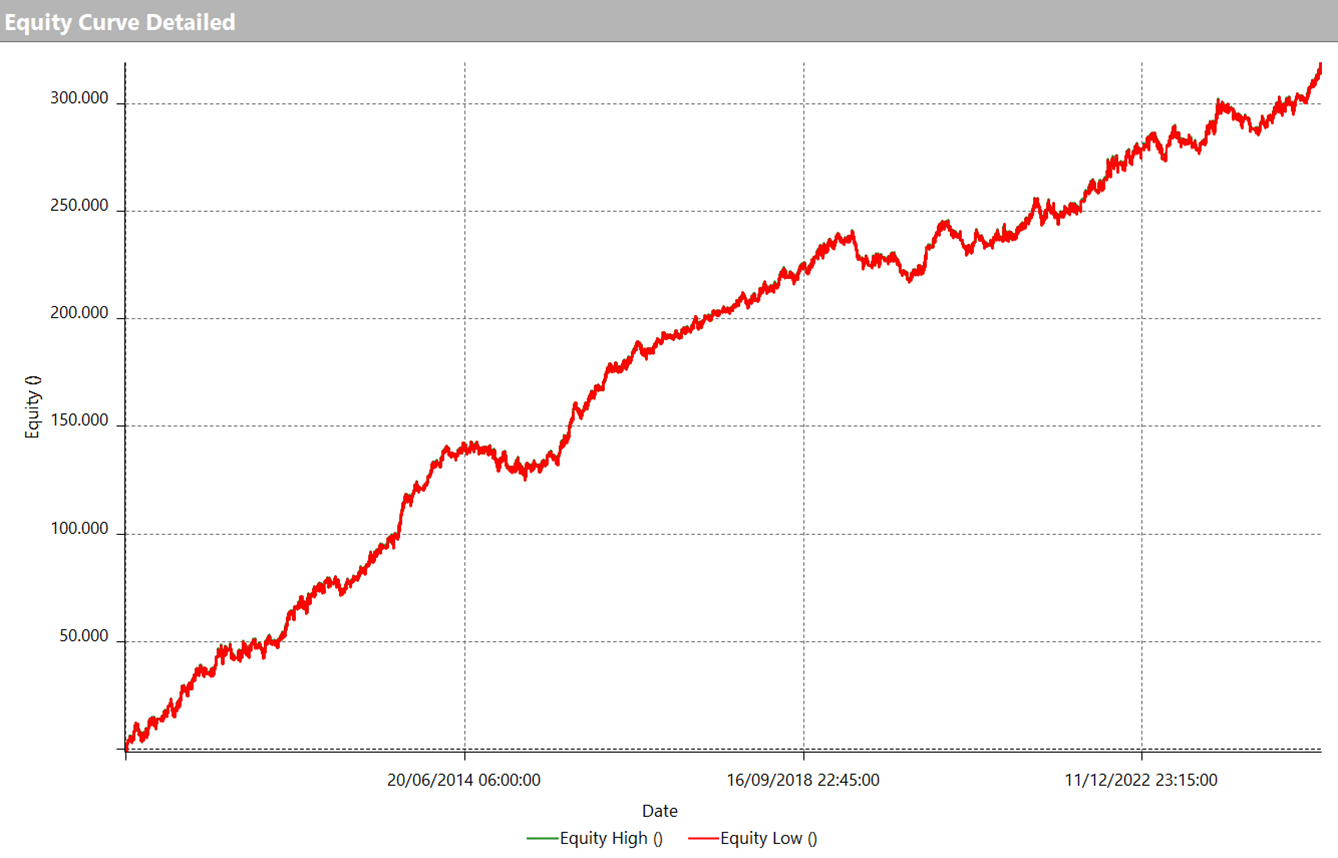Click the equity curve start at the origin
This screenshot has height=858, width=1338.
click(x=127, y=746)
